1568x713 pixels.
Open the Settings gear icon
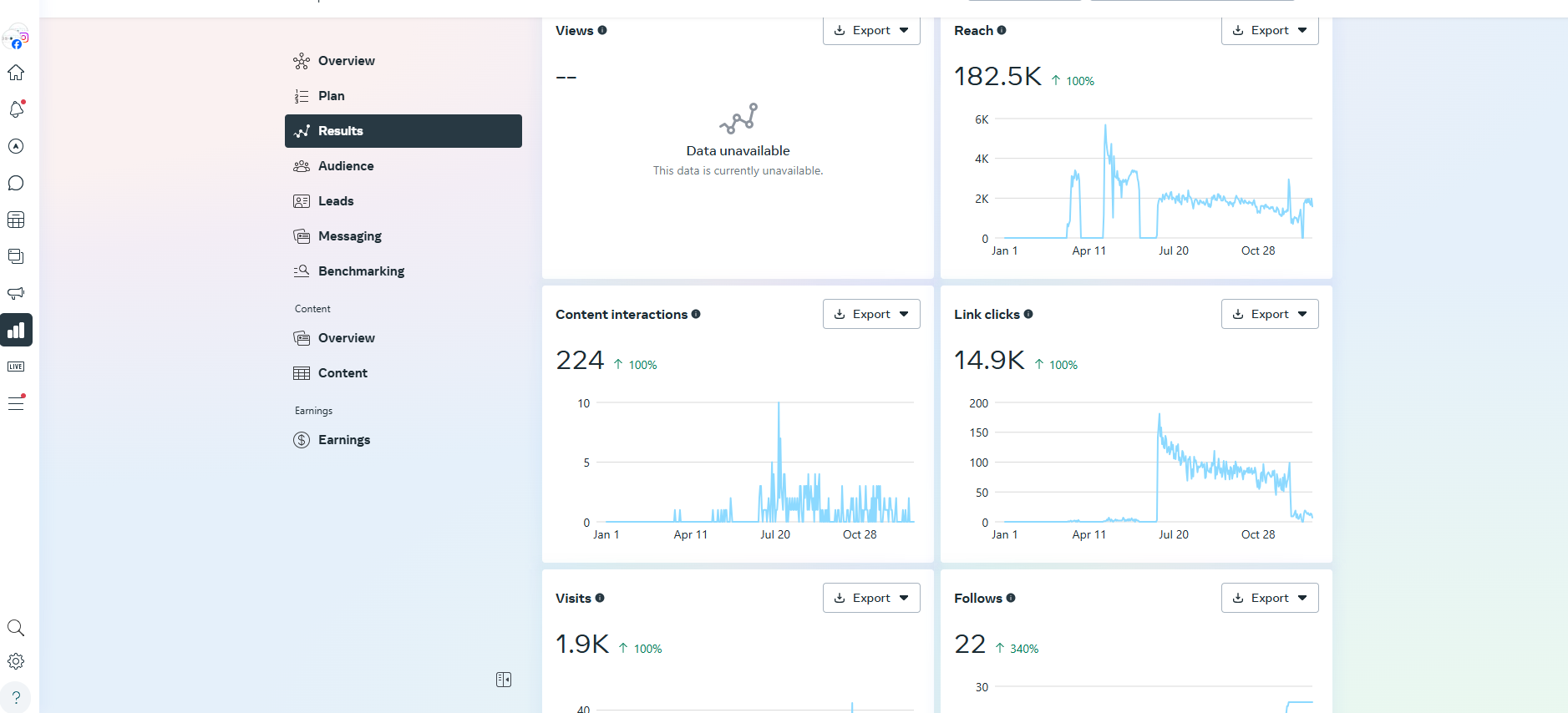click(16, 661)
